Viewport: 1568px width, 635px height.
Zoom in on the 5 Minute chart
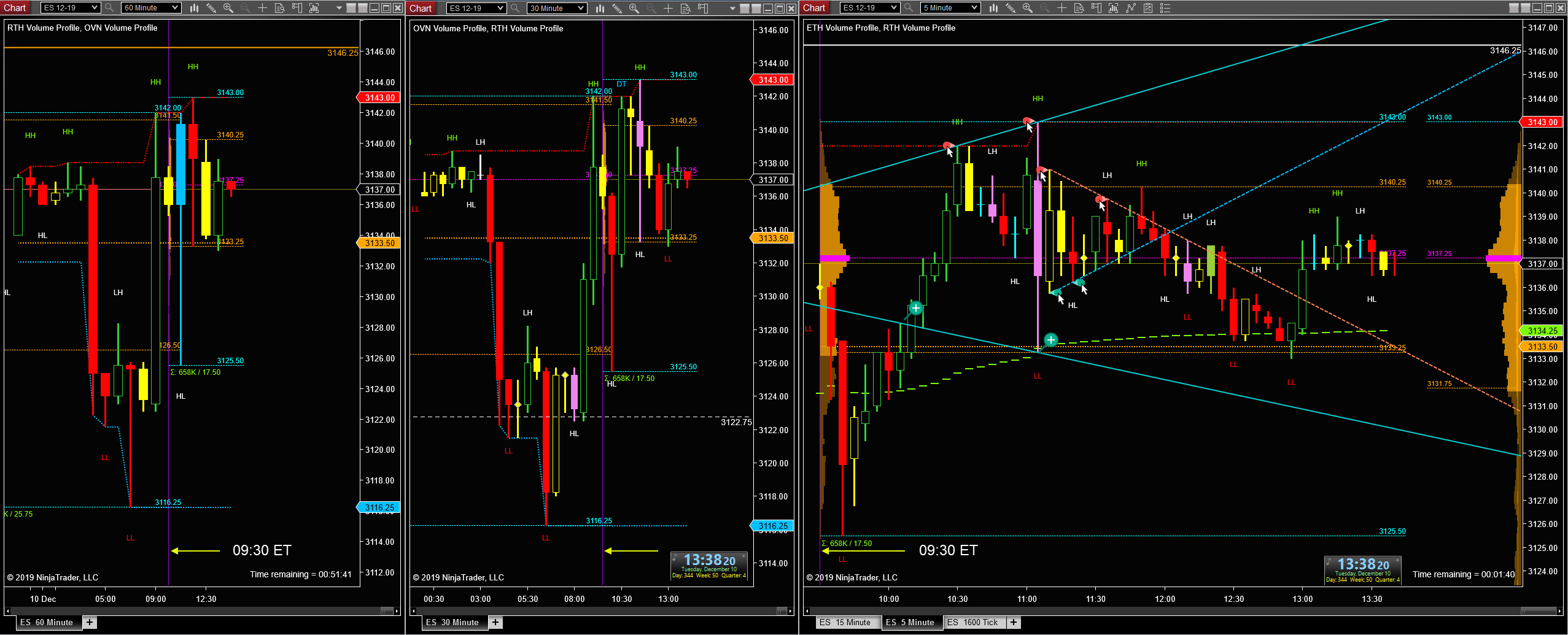click(1028, 8)
